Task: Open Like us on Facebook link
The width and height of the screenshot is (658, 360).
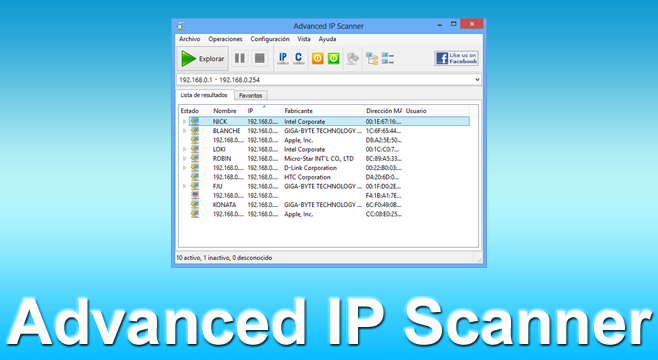Action: point(456,58)
